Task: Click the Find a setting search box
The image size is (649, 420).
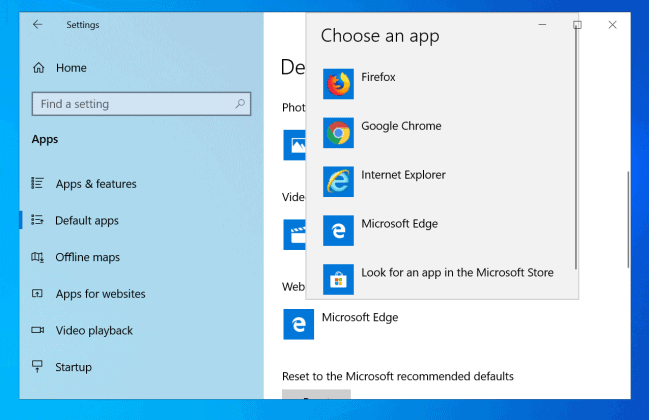Action: click(141, 104)
